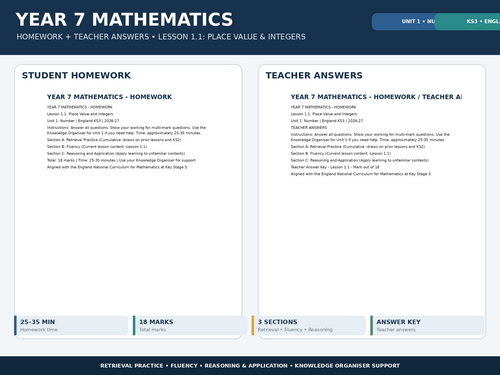Select 'Section C: Reasoning and Application' in Teacher panel

coord(360,160)
